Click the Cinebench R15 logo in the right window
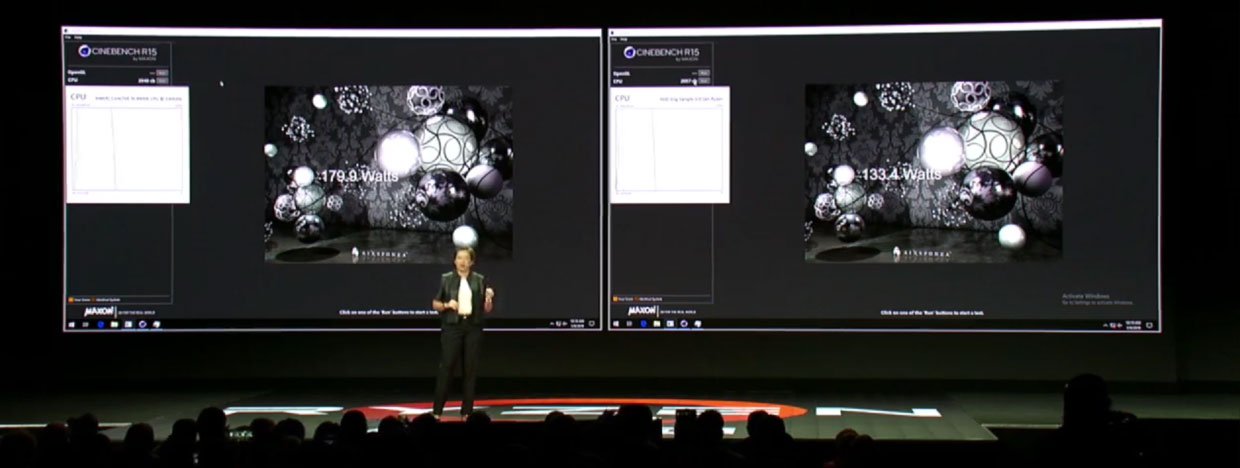This screenshot has width=1240, height=468. click(x=661, y=53)
